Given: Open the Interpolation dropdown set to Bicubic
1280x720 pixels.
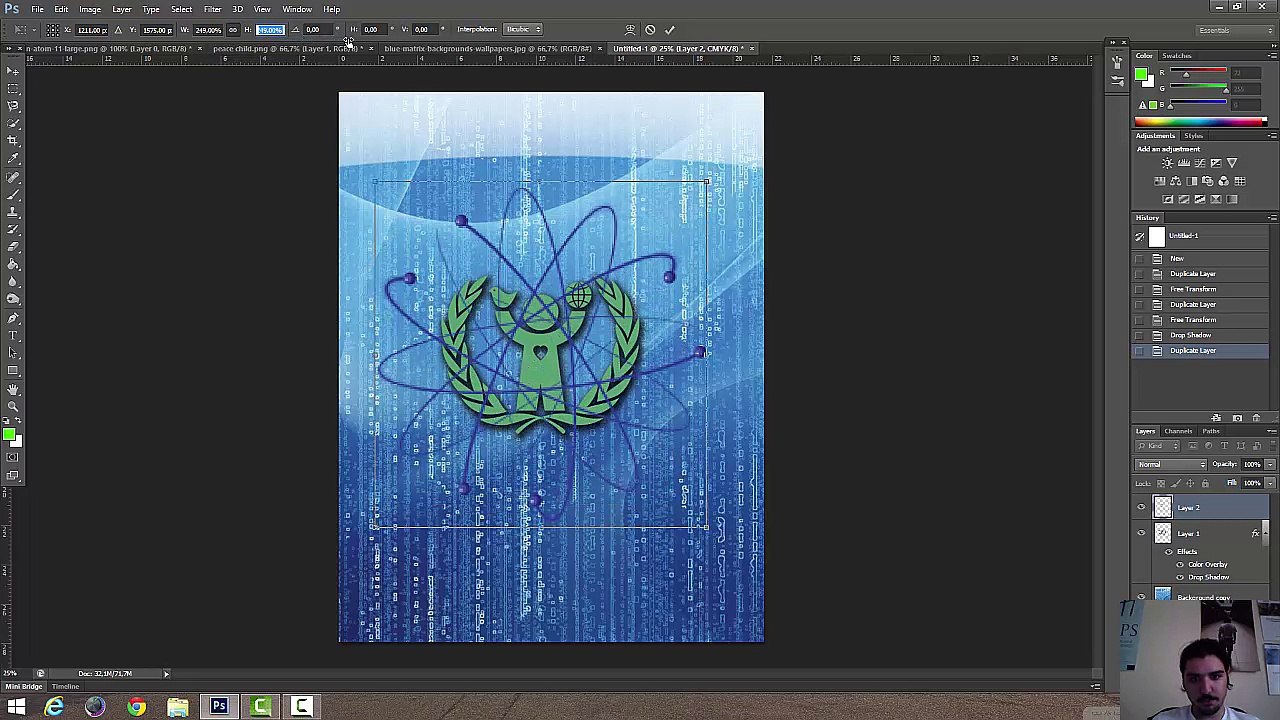Looking at the screenshot, I should tap(522, 30).
